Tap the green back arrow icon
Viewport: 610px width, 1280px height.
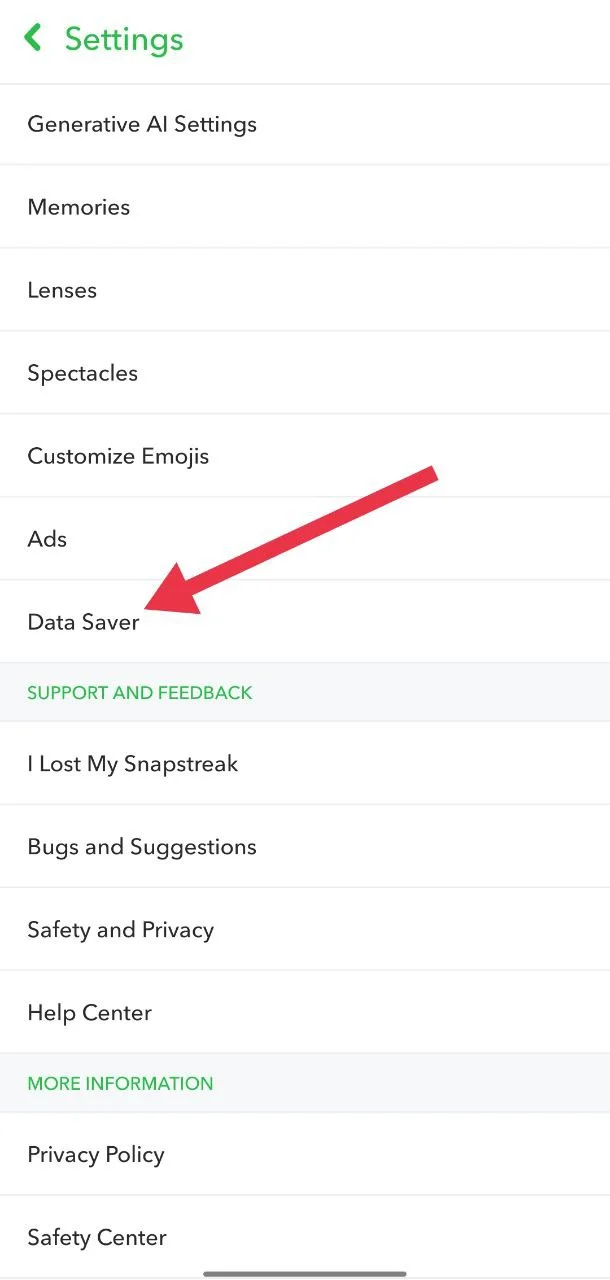click(x=34, y=39)
